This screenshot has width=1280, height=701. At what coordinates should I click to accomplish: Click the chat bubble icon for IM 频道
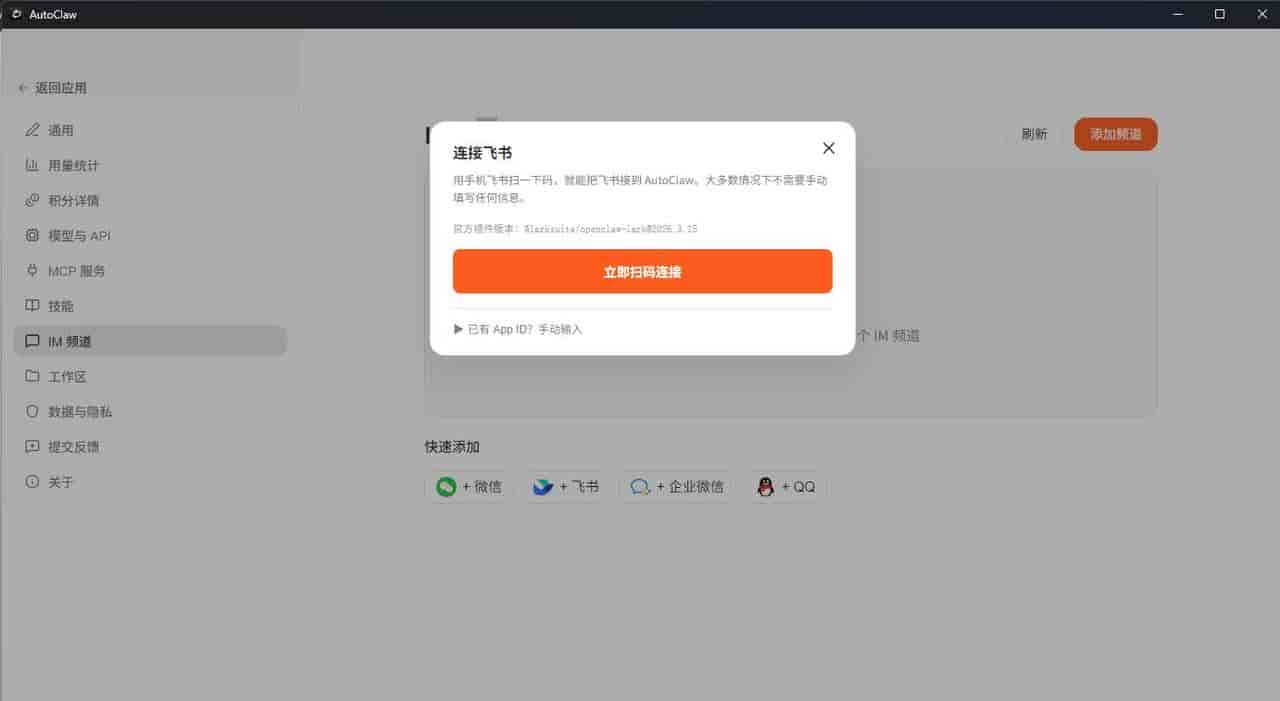(x=32, y=341)
